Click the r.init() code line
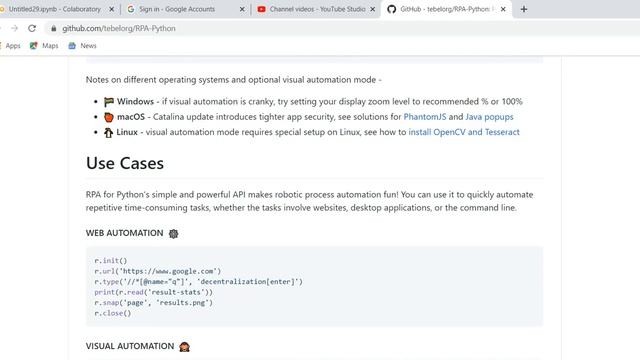 pos(111,260)
